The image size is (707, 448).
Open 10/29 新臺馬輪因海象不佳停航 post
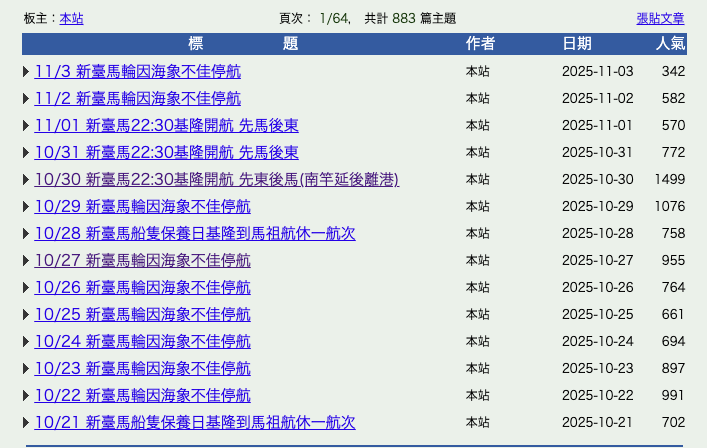pos(142,207)
